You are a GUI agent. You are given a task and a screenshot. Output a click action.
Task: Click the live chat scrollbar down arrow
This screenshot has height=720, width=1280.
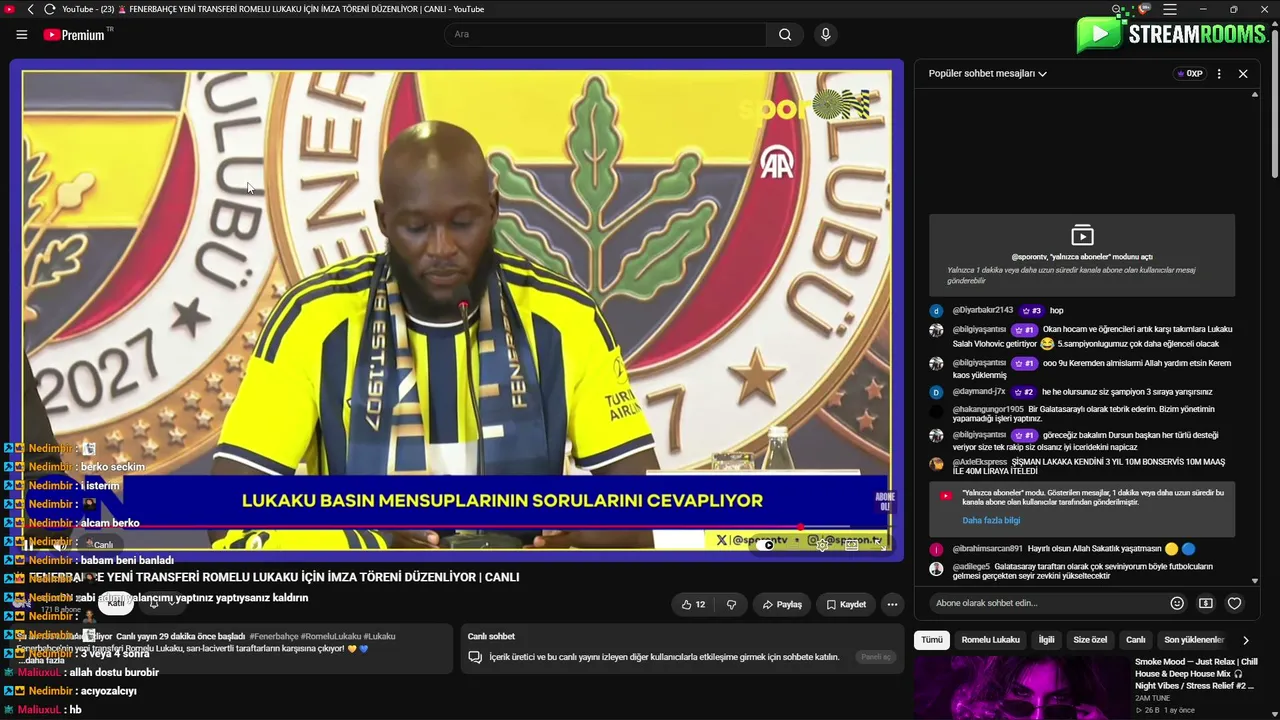(1255, 581)
